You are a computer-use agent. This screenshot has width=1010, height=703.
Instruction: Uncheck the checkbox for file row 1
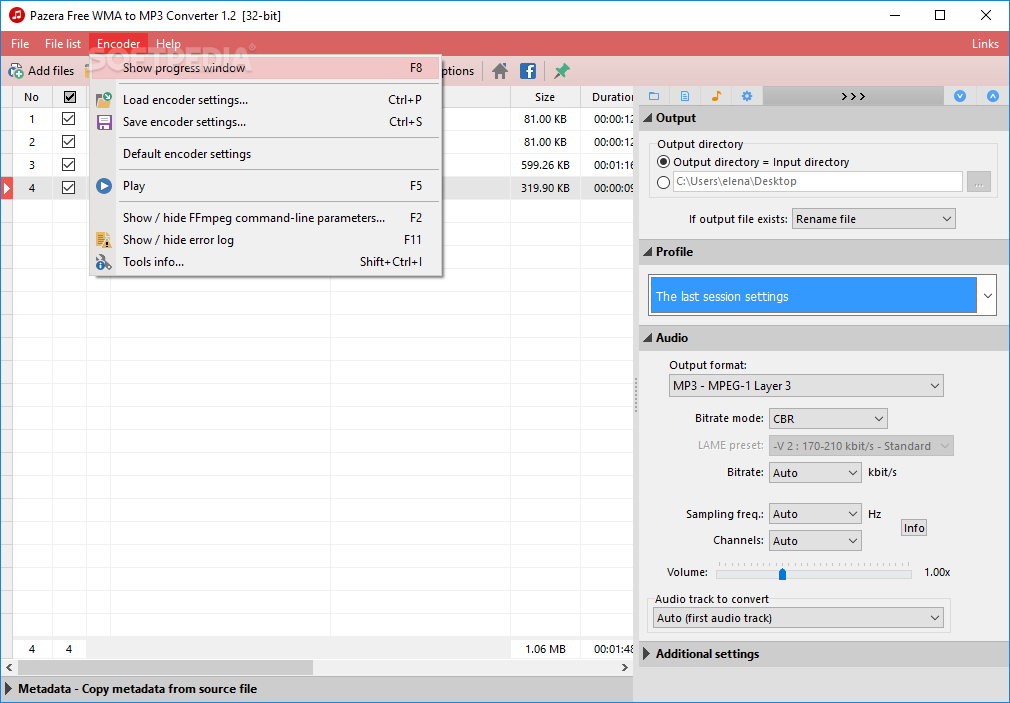(x=68, y=119)
